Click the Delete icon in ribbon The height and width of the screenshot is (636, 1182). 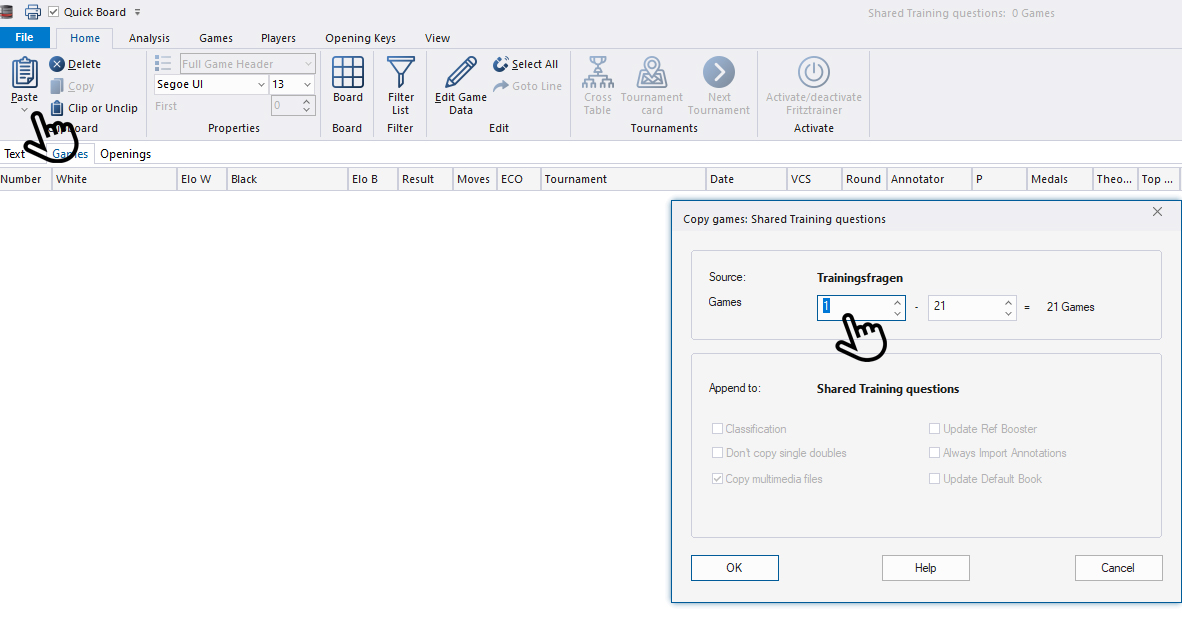pos(57,64)
